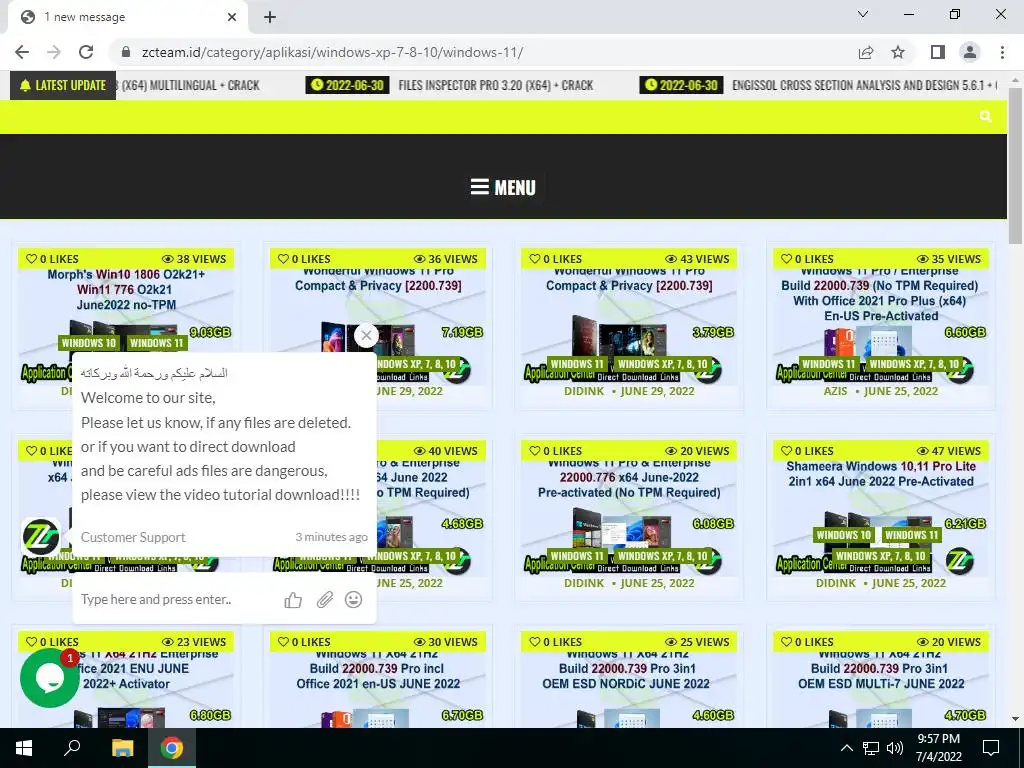The image size is (1024, 768).
Task: Open emoji picker in chat
Action: 353,600
